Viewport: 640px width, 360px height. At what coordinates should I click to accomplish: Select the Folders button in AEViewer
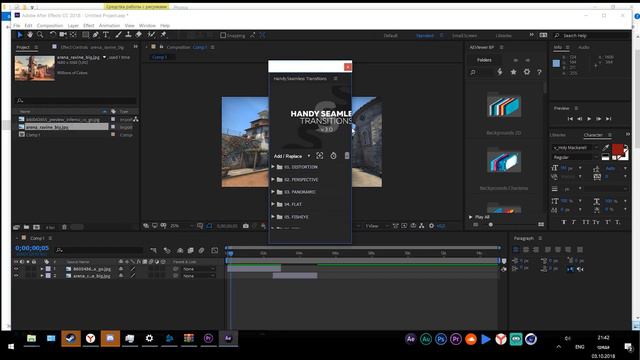click(484, 60)
